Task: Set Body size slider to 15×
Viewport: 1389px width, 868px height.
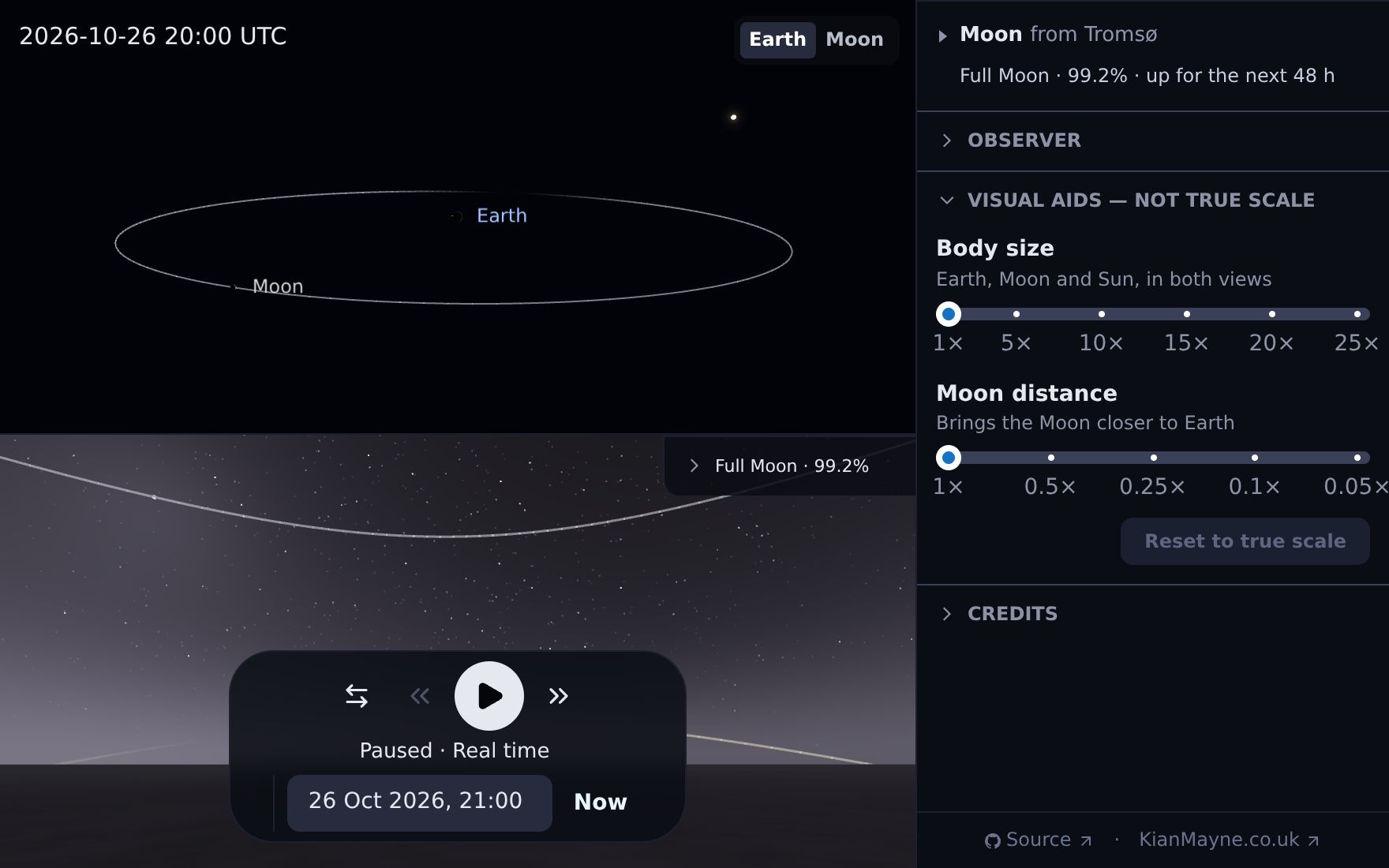Action: (x=1187, y=314)
